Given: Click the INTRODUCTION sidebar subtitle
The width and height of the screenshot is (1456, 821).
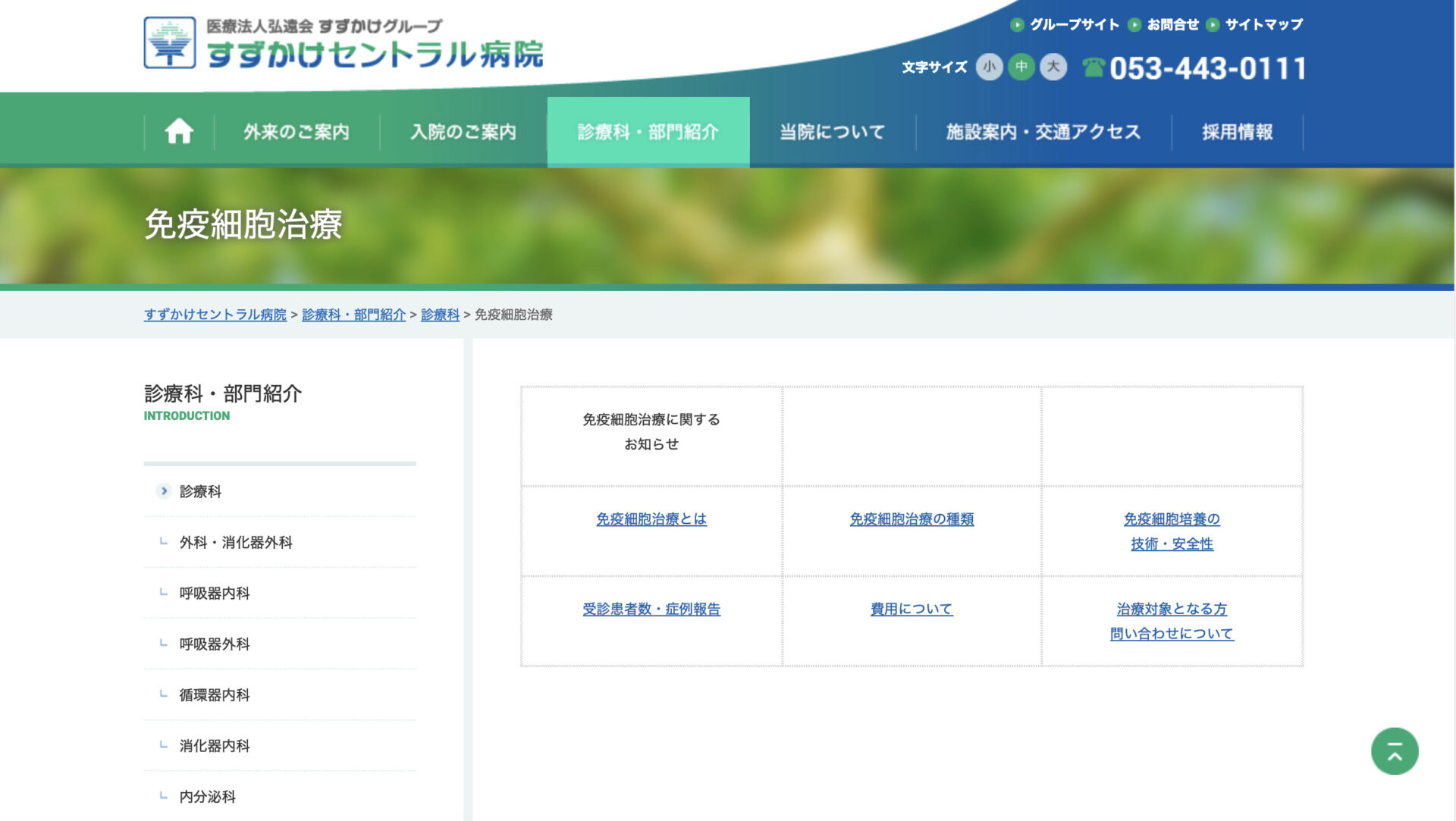Looking at the screenshot, I should (x=187, y=415).
